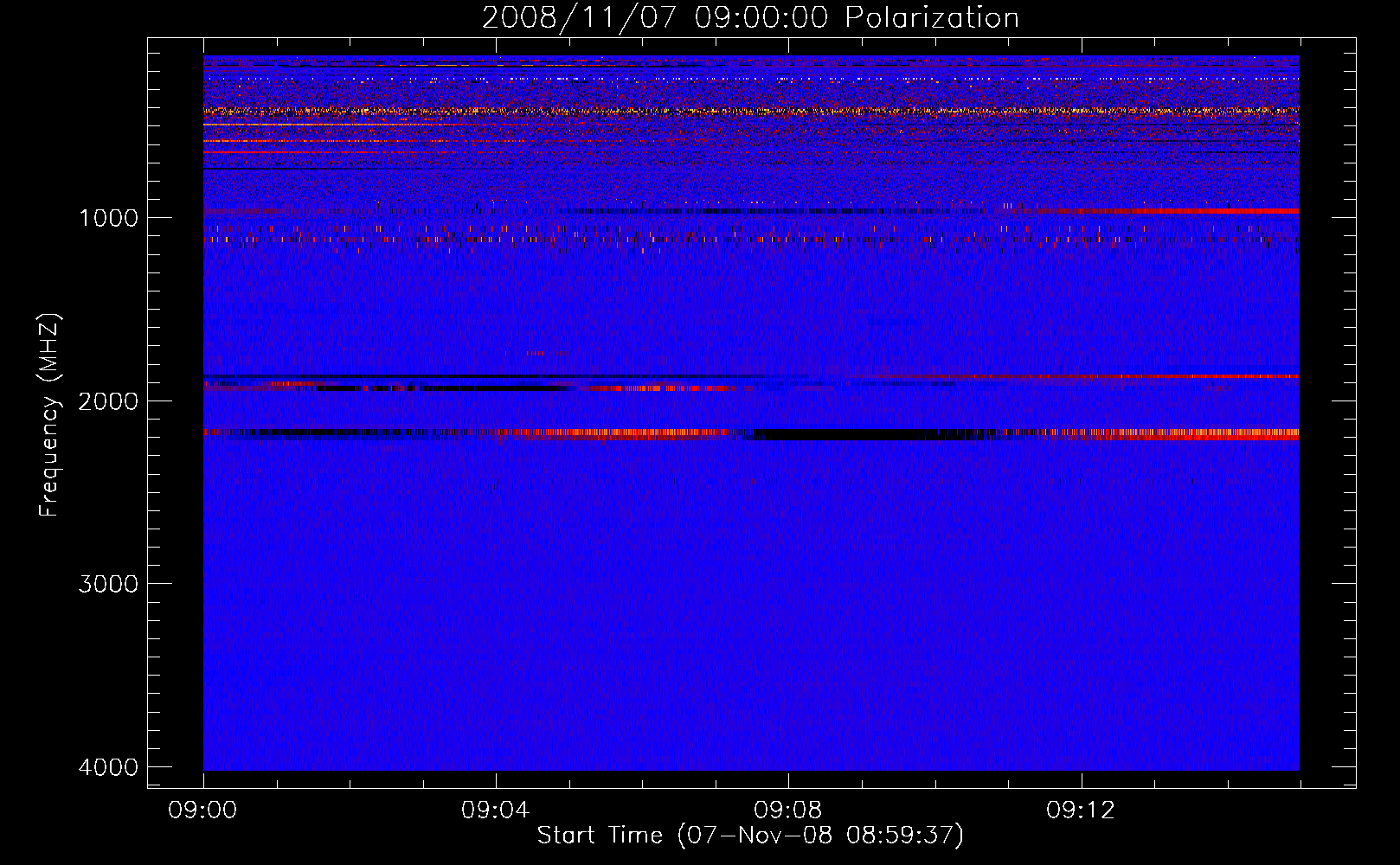Click the 09:00 time tick label
This screenshot has width=1400, height=865.
[203, 811]
